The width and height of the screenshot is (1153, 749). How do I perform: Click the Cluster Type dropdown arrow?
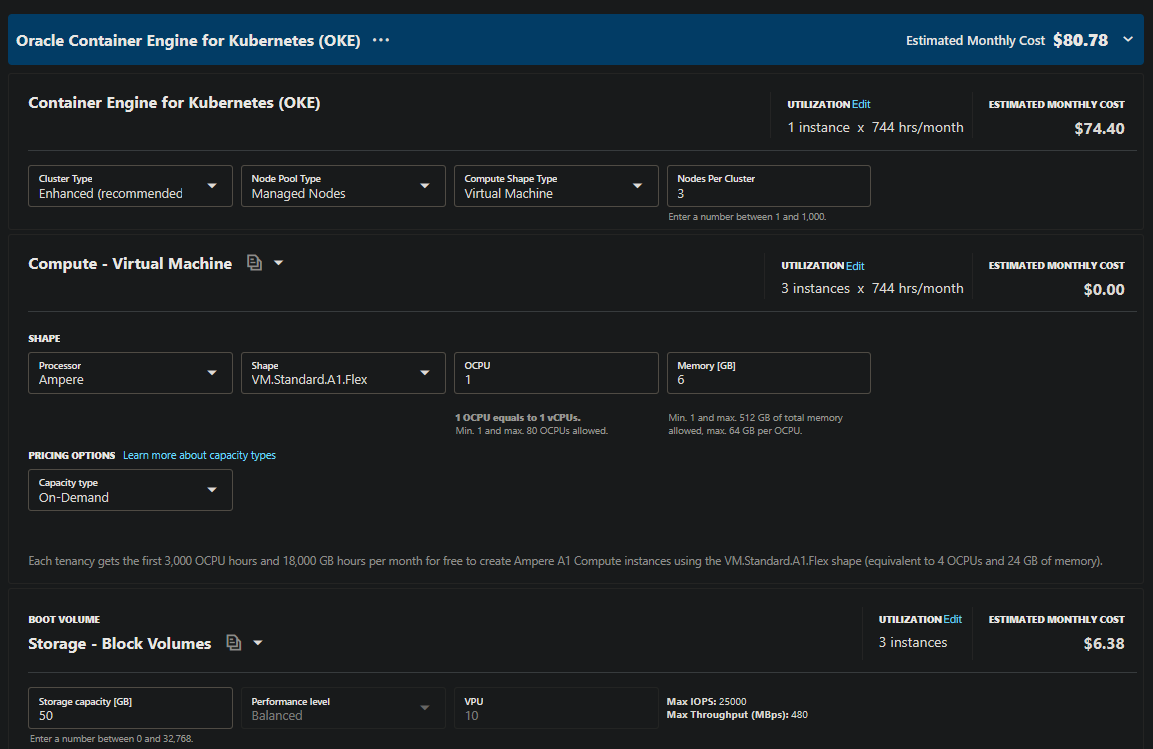pyautogui.click(x=212, y=185)
